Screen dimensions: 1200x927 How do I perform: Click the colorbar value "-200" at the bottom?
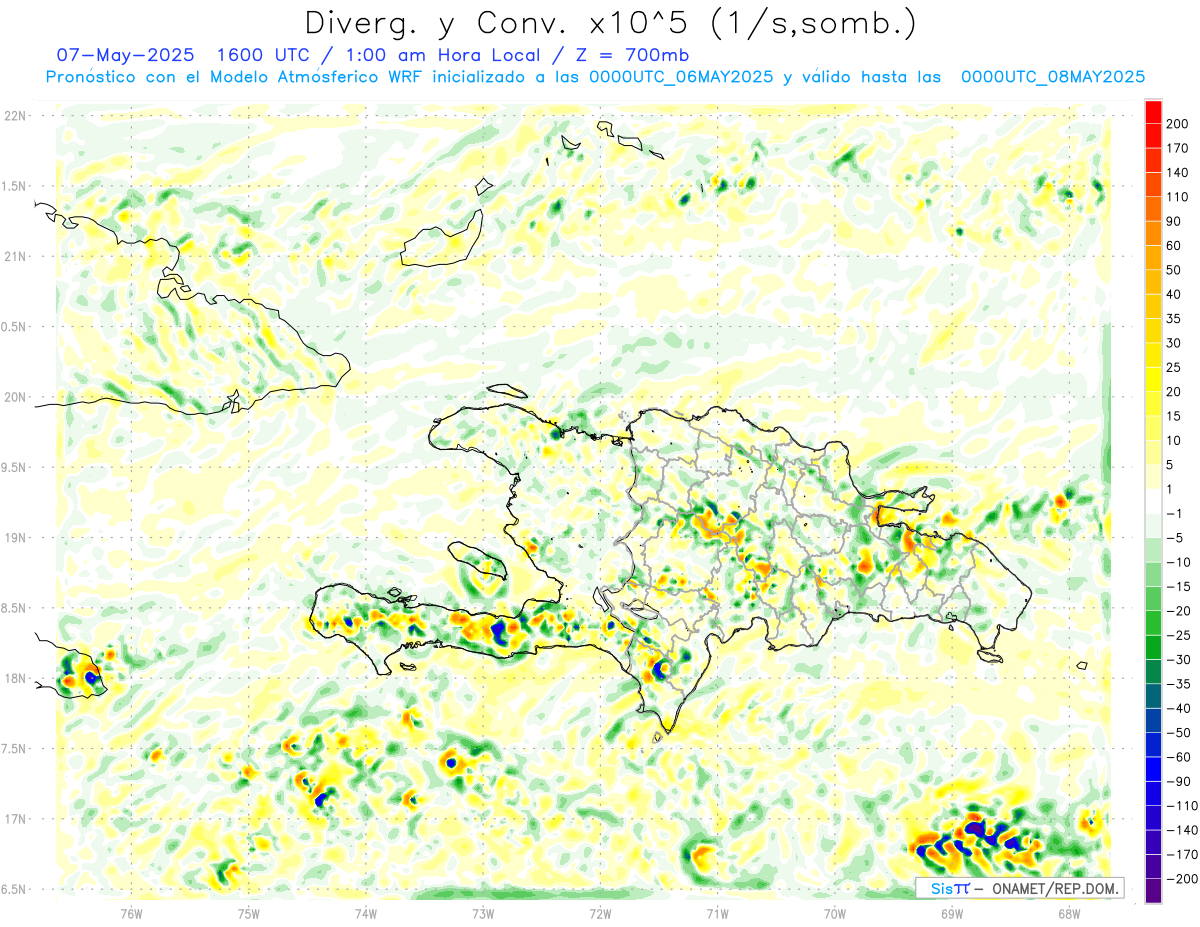[1180, 879]
